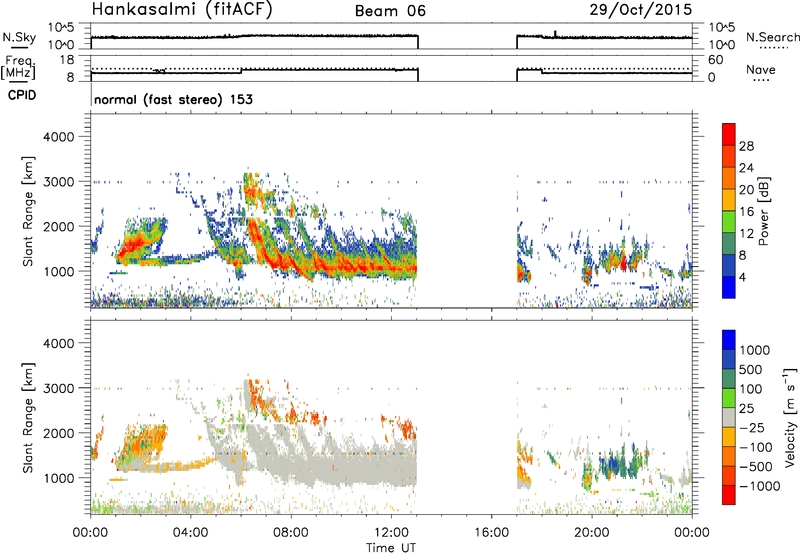
Task: Click the Hankasalmi (fitACF) title text
Action: click(x=182, y=10)
